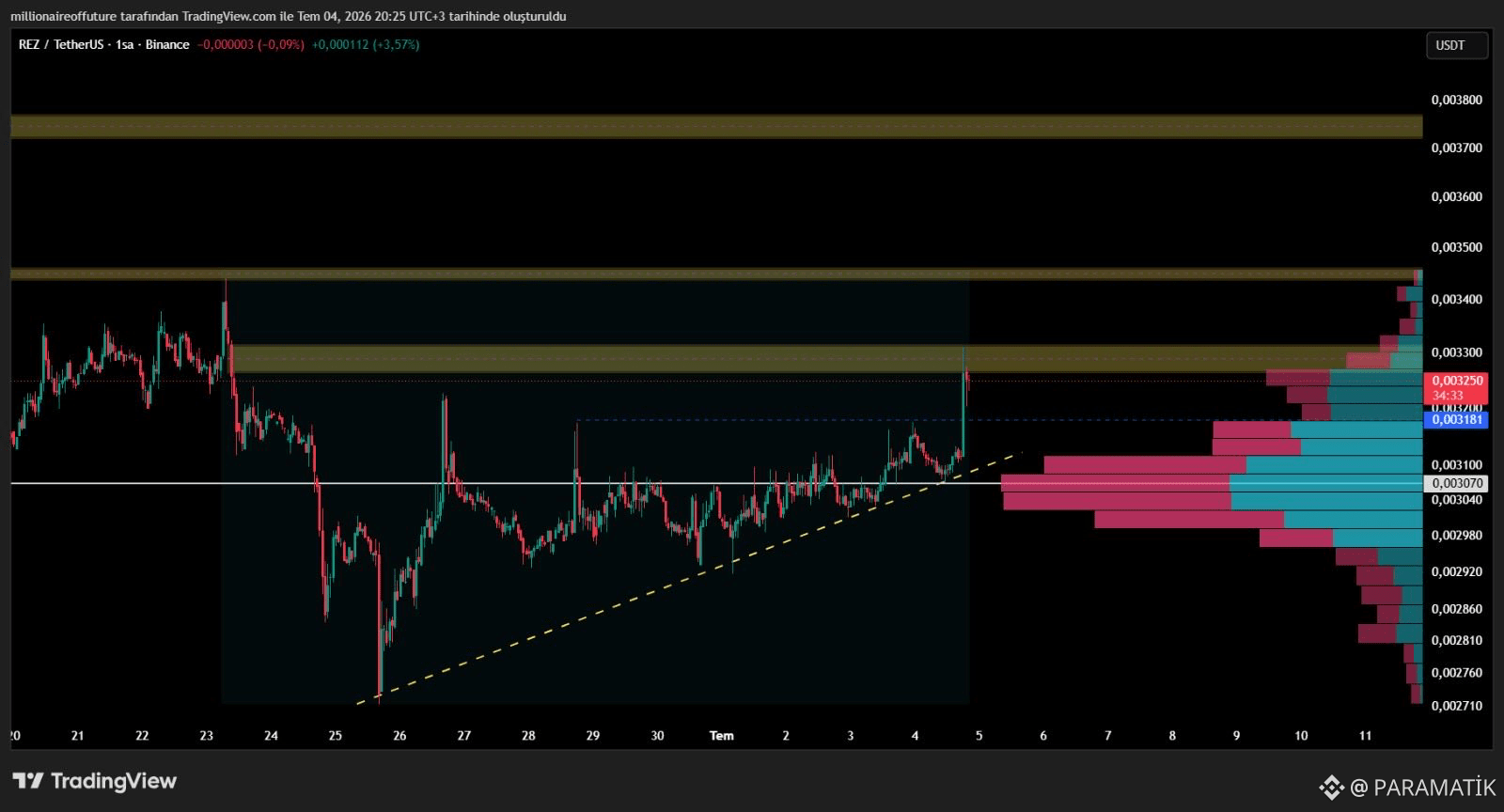
Task: Click the red -0,000003 (-0,09%) change value
Action: 251,44
